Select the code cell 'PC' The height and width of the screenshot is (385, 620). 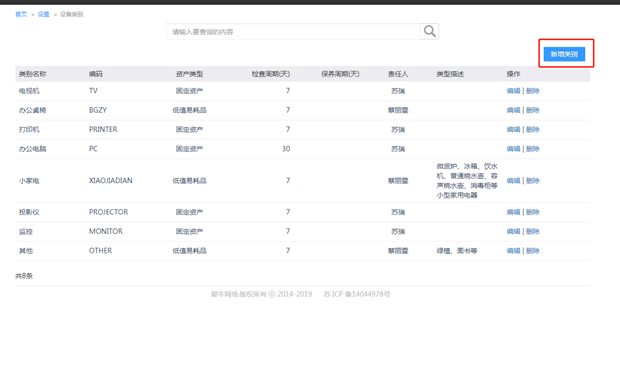93,149
